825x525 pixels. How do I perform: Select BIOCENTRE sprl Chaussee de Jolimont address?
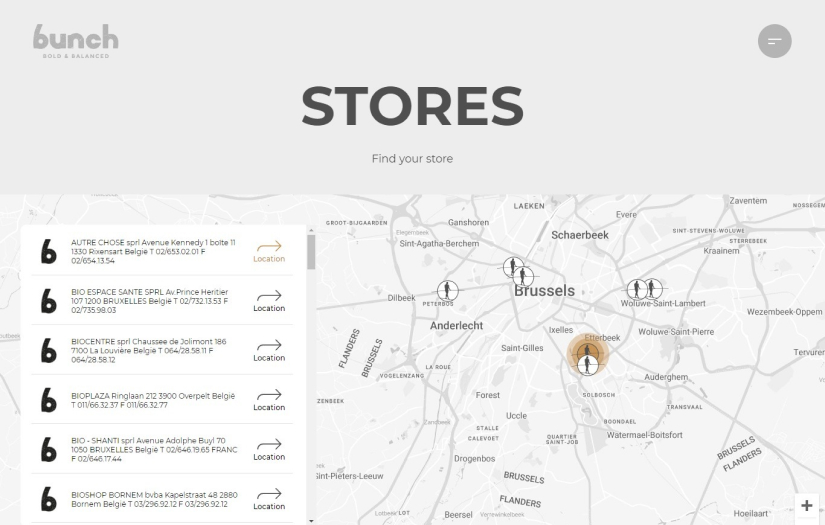149,350
